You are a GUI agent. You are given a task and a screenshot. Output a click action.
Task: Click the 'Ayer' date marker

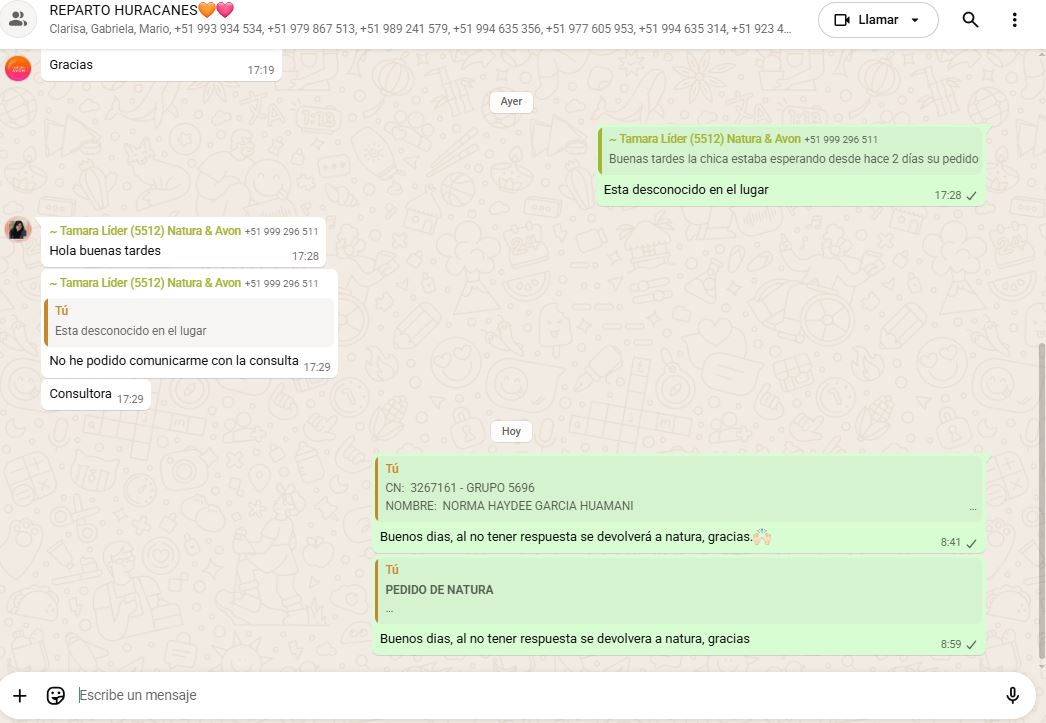pyautogui.click(x=511, y=101)
